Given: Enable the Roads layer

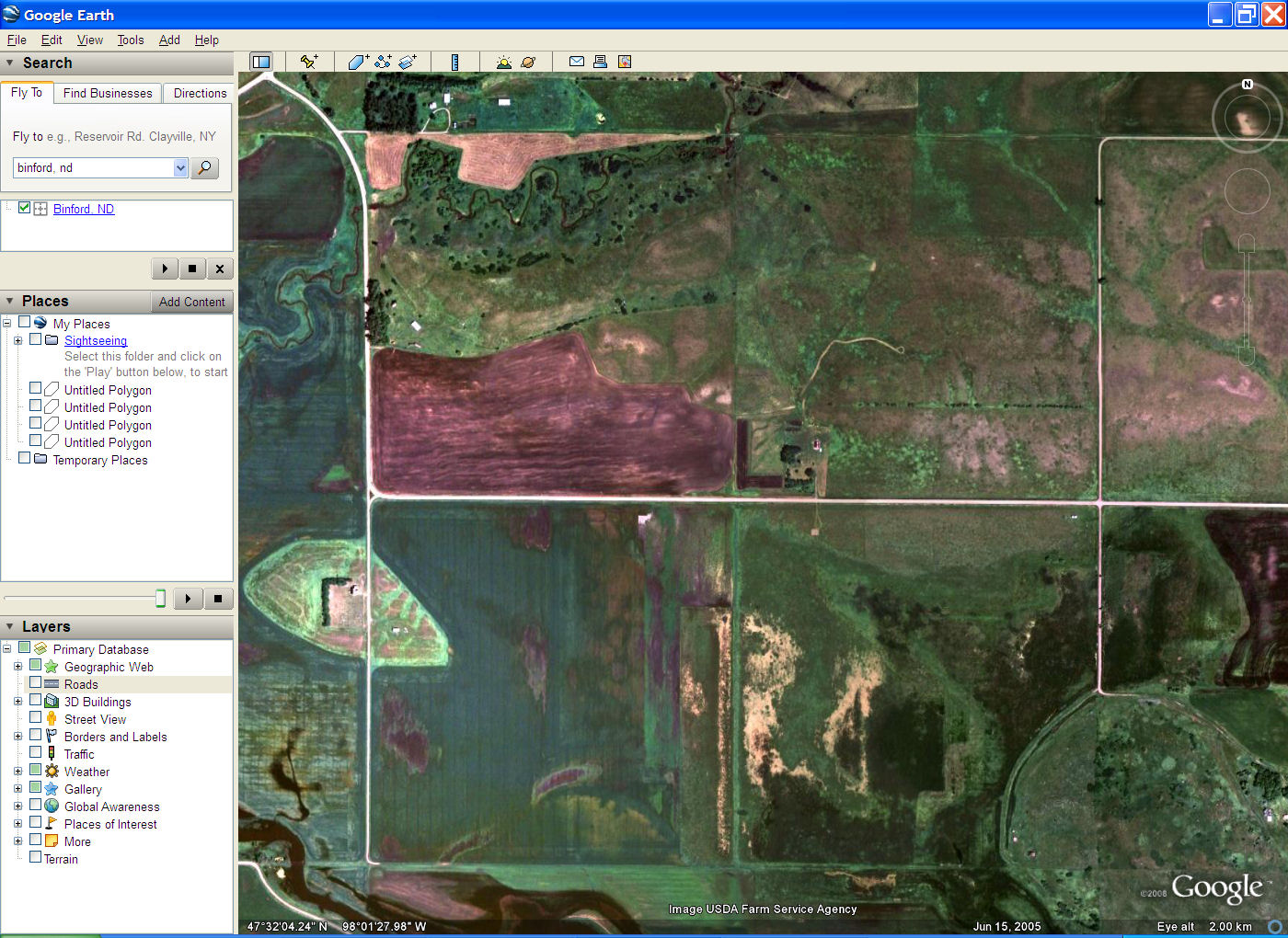Looking at the screenshot, I should [36, 683].
